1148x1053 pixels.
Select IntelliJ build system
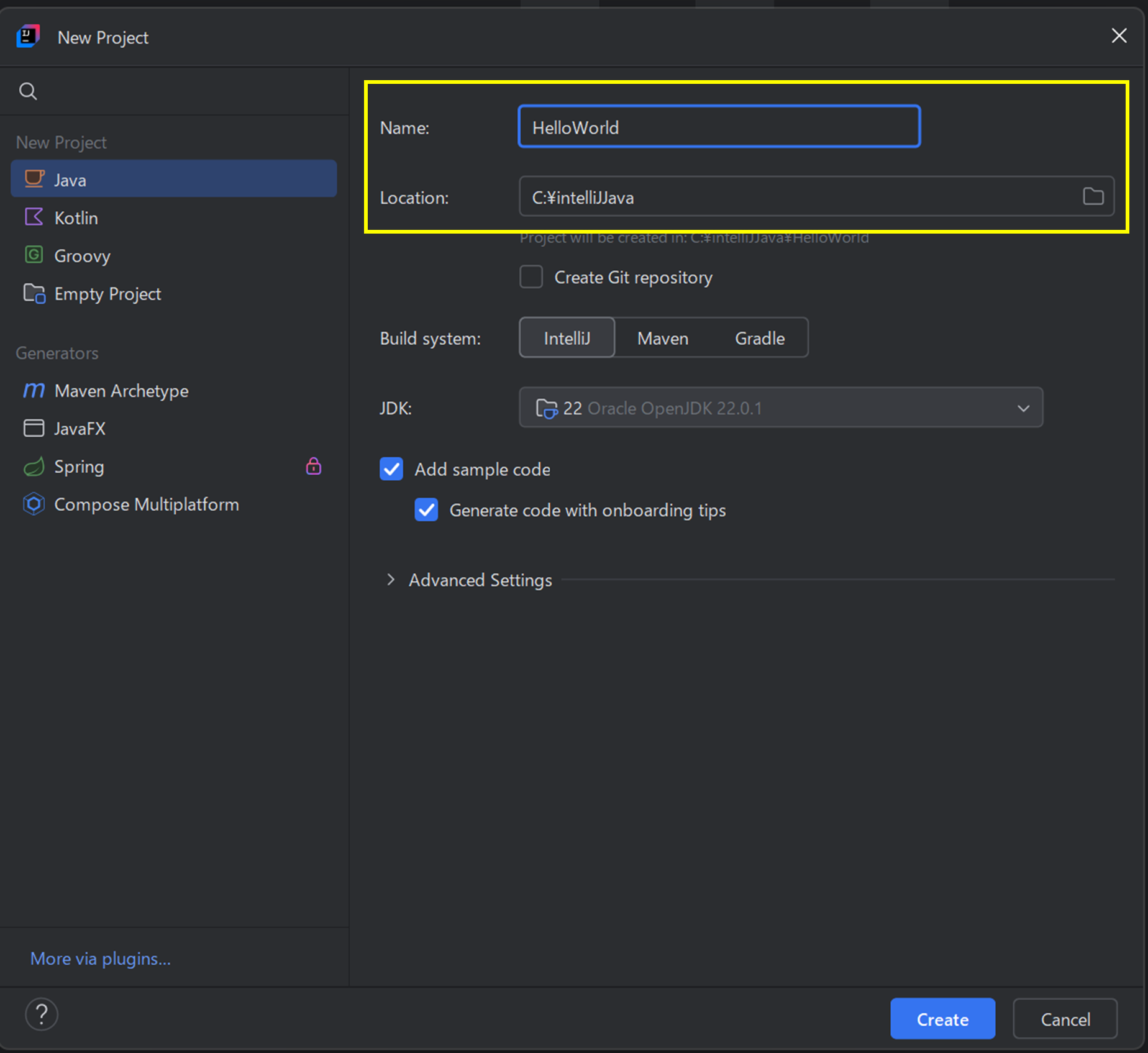pos(567,338)
